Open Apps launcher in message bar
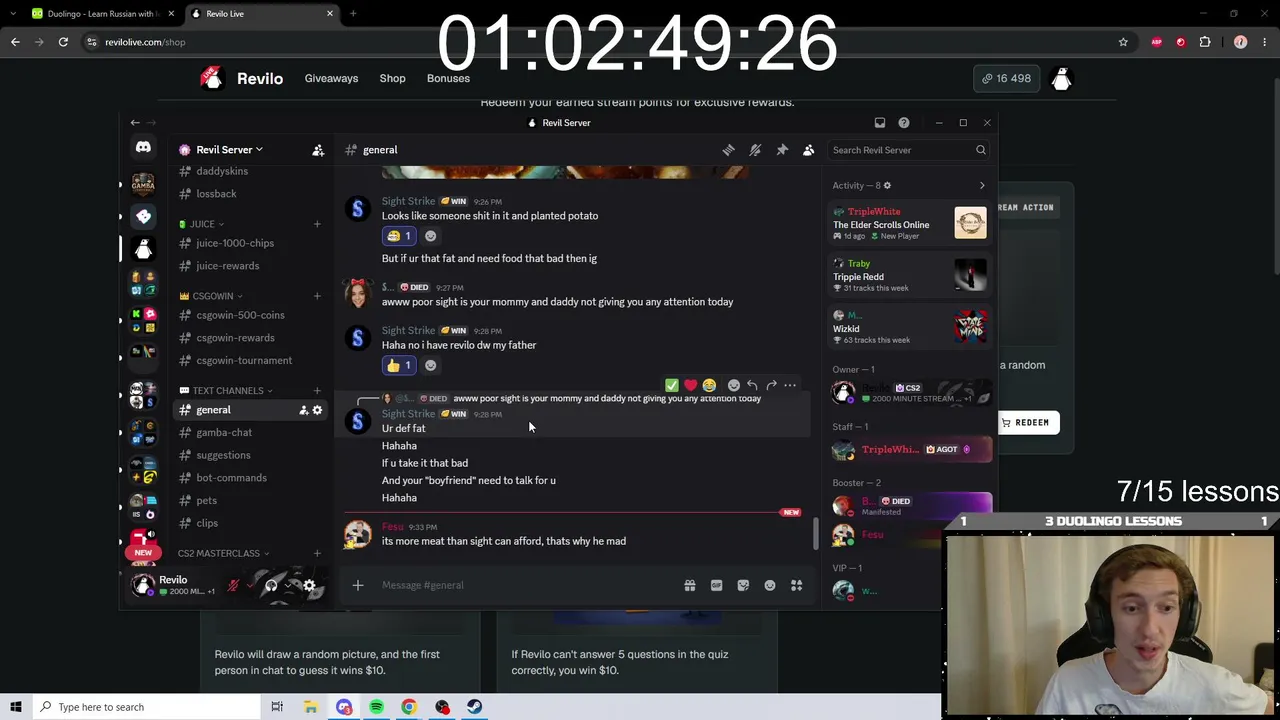The height and width of the screenshot is (720, 1280). pos(797,585)
